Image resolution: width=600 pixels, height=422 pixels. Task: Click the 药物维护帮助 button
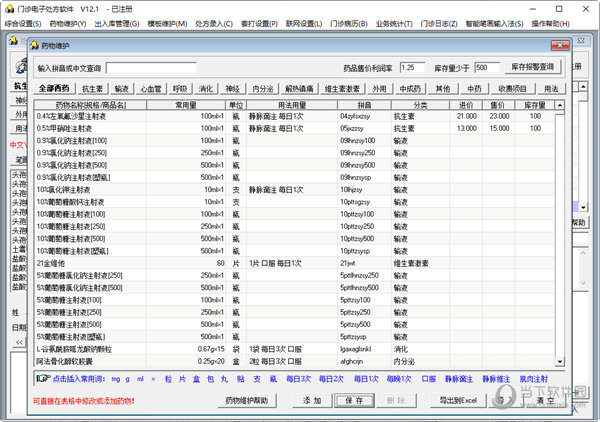pyautogui.click(x=247, y=401)
